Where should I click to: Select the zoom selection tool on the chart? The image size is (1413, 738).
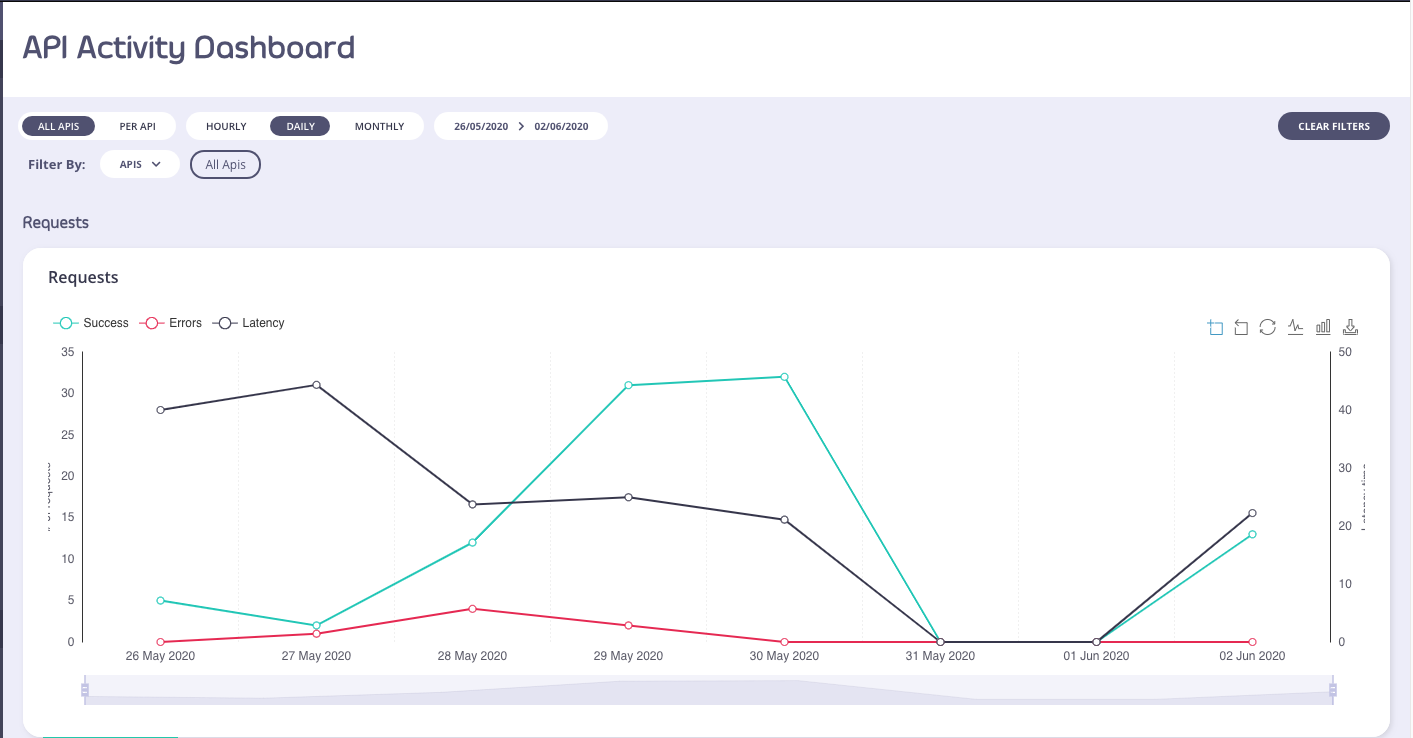click(x=1215, y=327)
